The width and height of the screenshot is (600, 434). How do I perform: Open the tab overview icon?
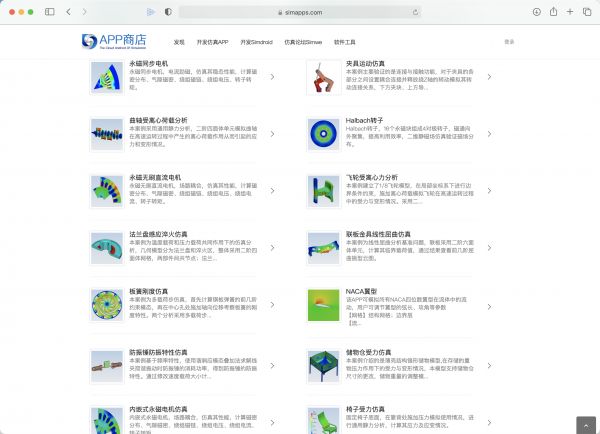[587, 11]
